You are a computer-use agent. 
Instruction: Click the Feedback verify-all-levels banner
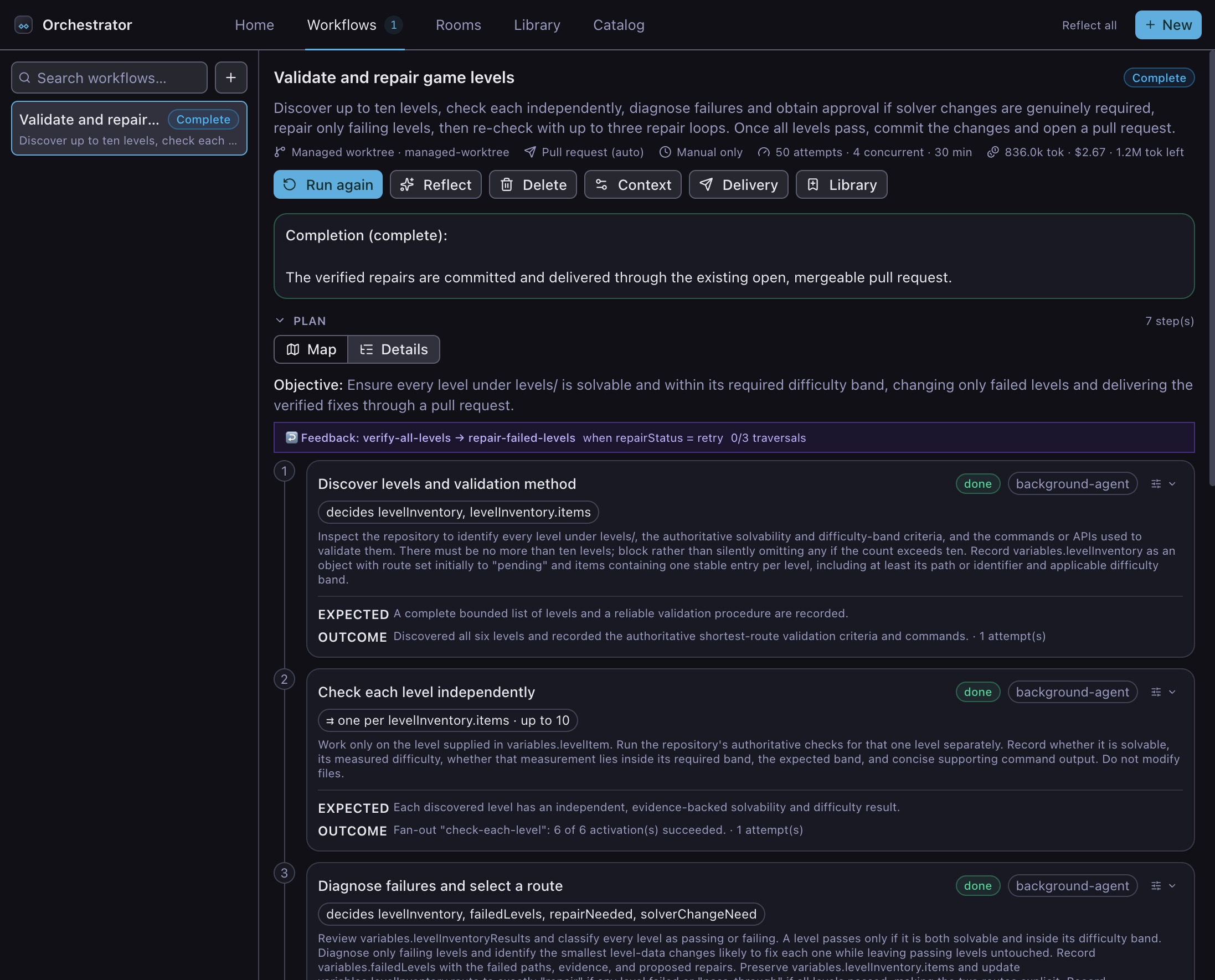pos(734,437)
